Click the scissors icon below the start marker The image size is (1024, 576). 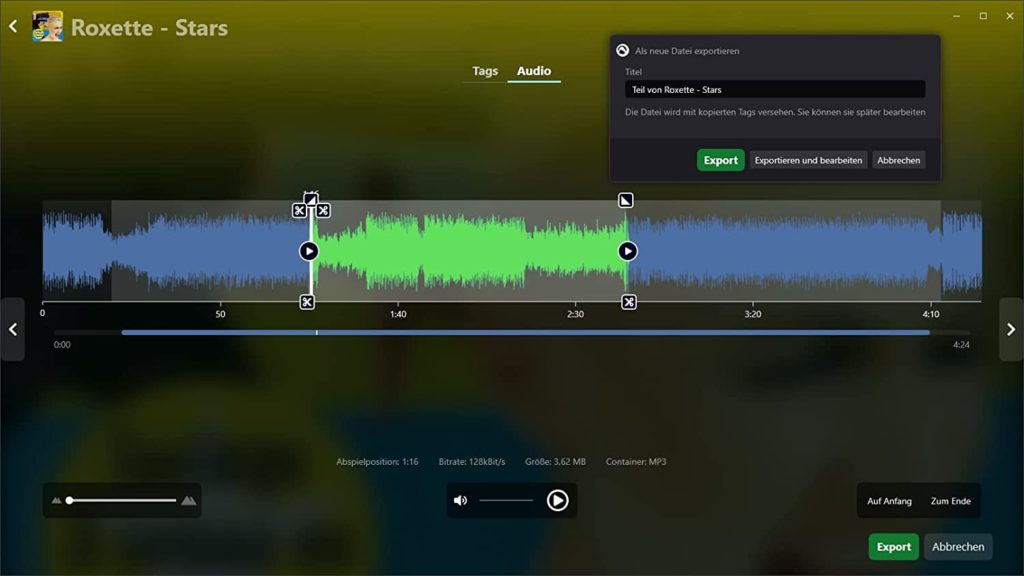[x=307, y=302]
